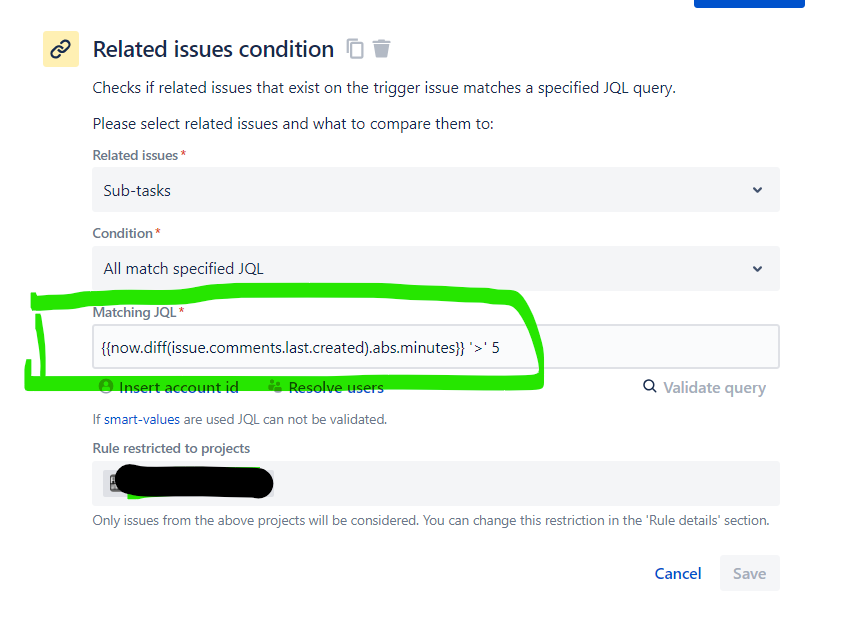Open the Related issues Sub-tasks dropdown
856x625 pixels.
(436, 190)
